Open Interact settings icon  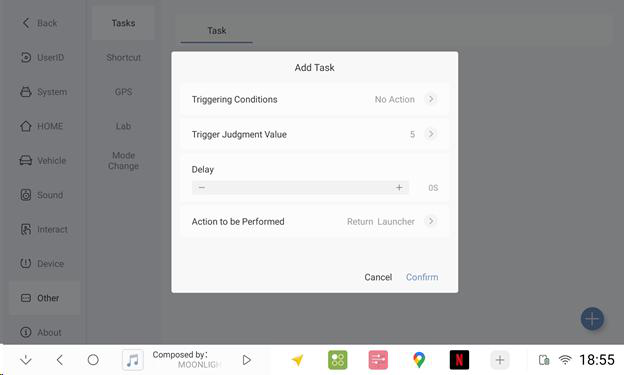tap(25, 229)
